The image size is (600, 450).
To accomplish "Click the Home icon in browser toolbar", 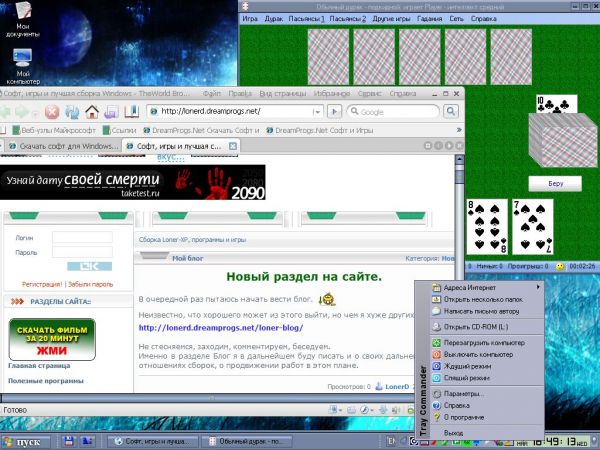I will point(91,111).
